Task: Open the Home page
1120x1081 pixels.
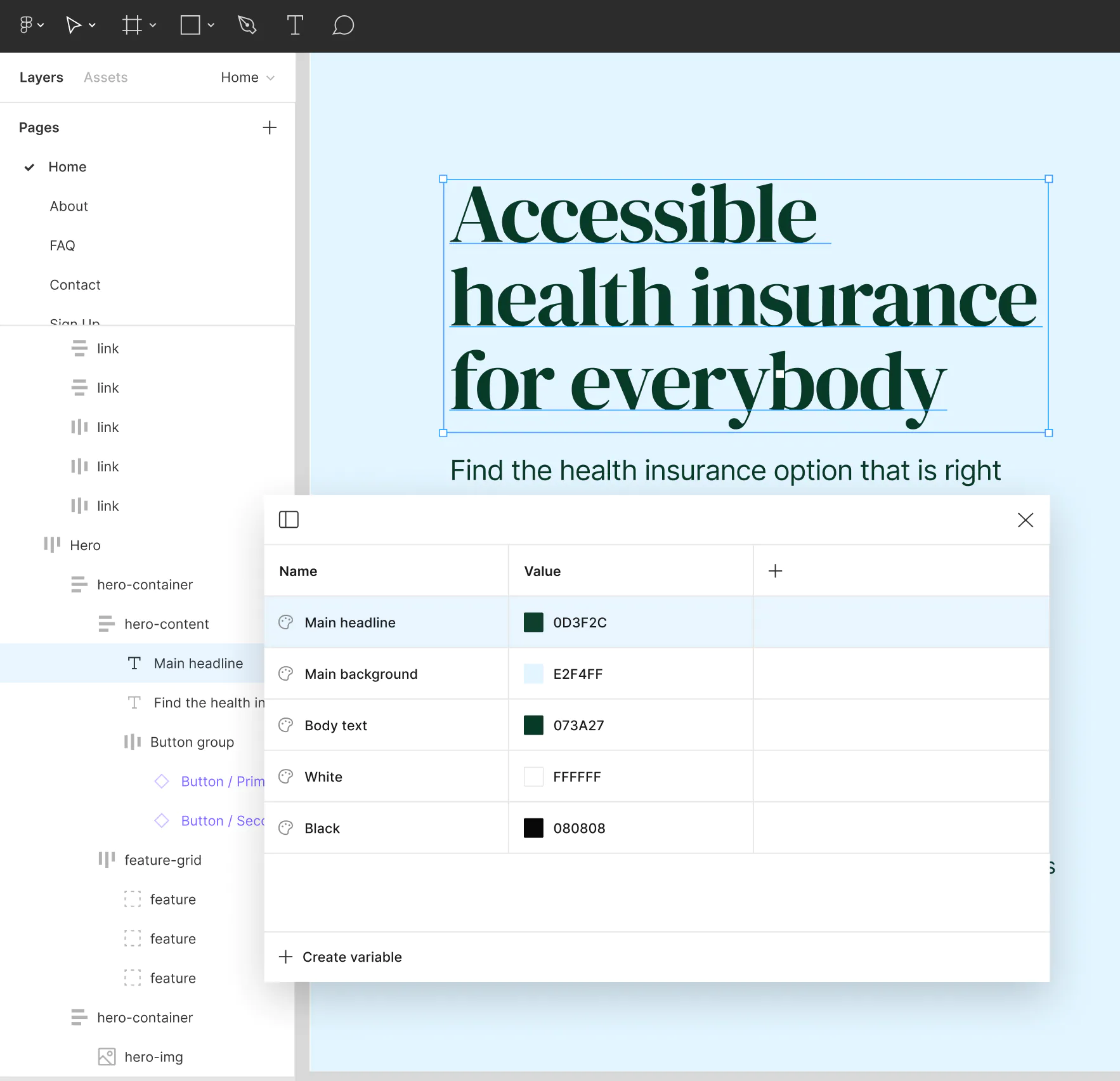Action: click(x=67, y=167)
